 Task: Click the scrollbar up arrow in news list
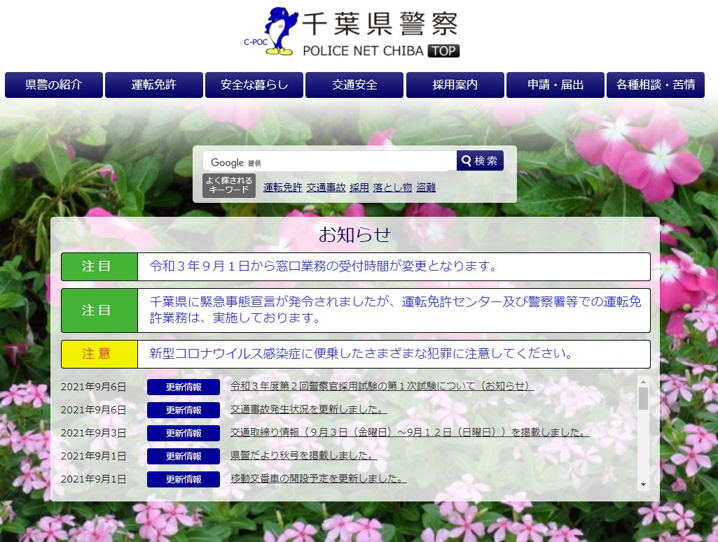pyautogui.click(x=642, y=383)
